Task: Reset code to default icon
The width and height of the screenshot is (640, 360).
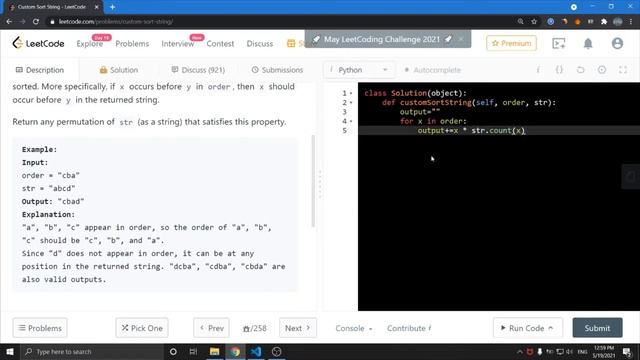Action: tap(580, 70)
